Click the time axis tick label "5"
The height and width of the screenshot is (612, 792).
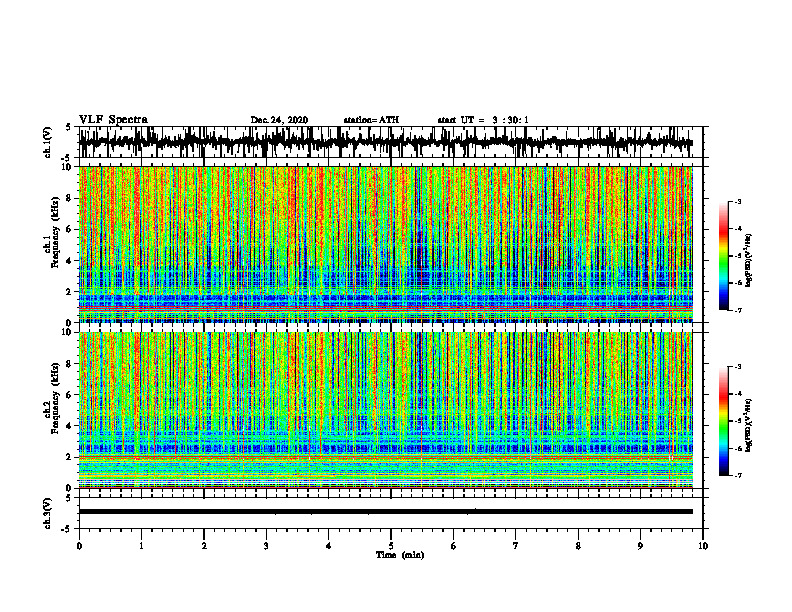point(391,546)
